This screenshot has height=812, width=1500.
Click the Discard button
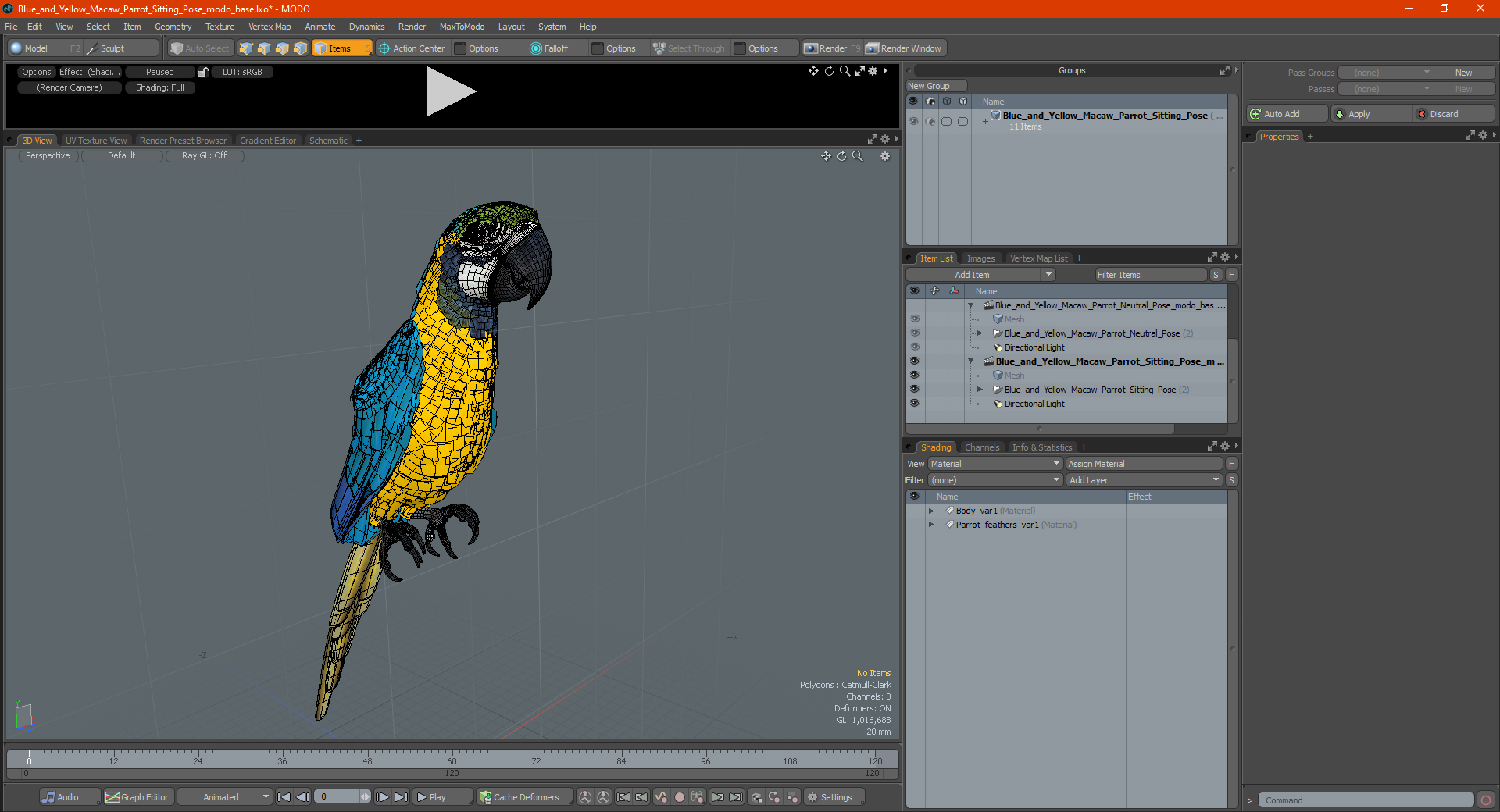(1455, 114)
